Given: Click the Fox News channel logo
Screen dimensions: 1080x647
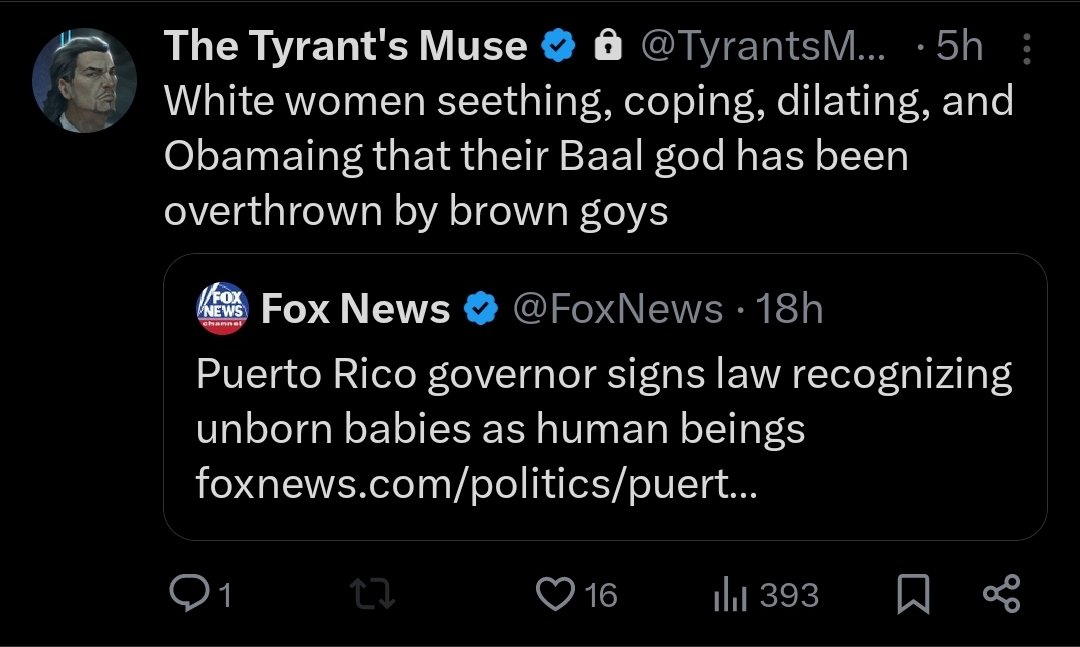Looking at the screenshot, I should point(222,308).
